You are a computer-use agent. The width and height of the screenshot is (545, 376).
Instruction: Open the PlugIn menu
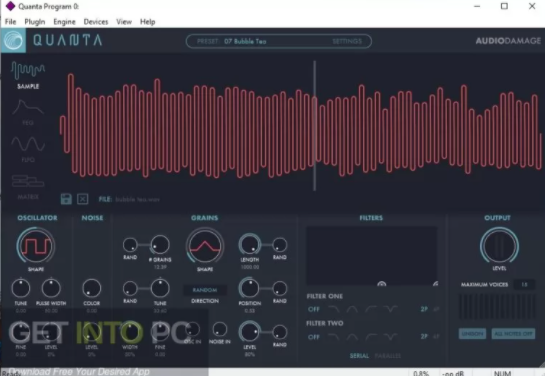35,22
